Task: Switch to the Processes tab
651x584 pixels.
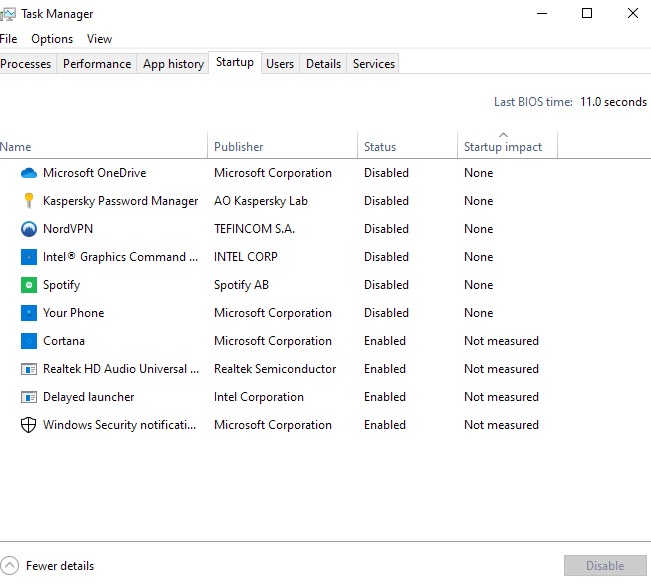Action: (26, 64)
